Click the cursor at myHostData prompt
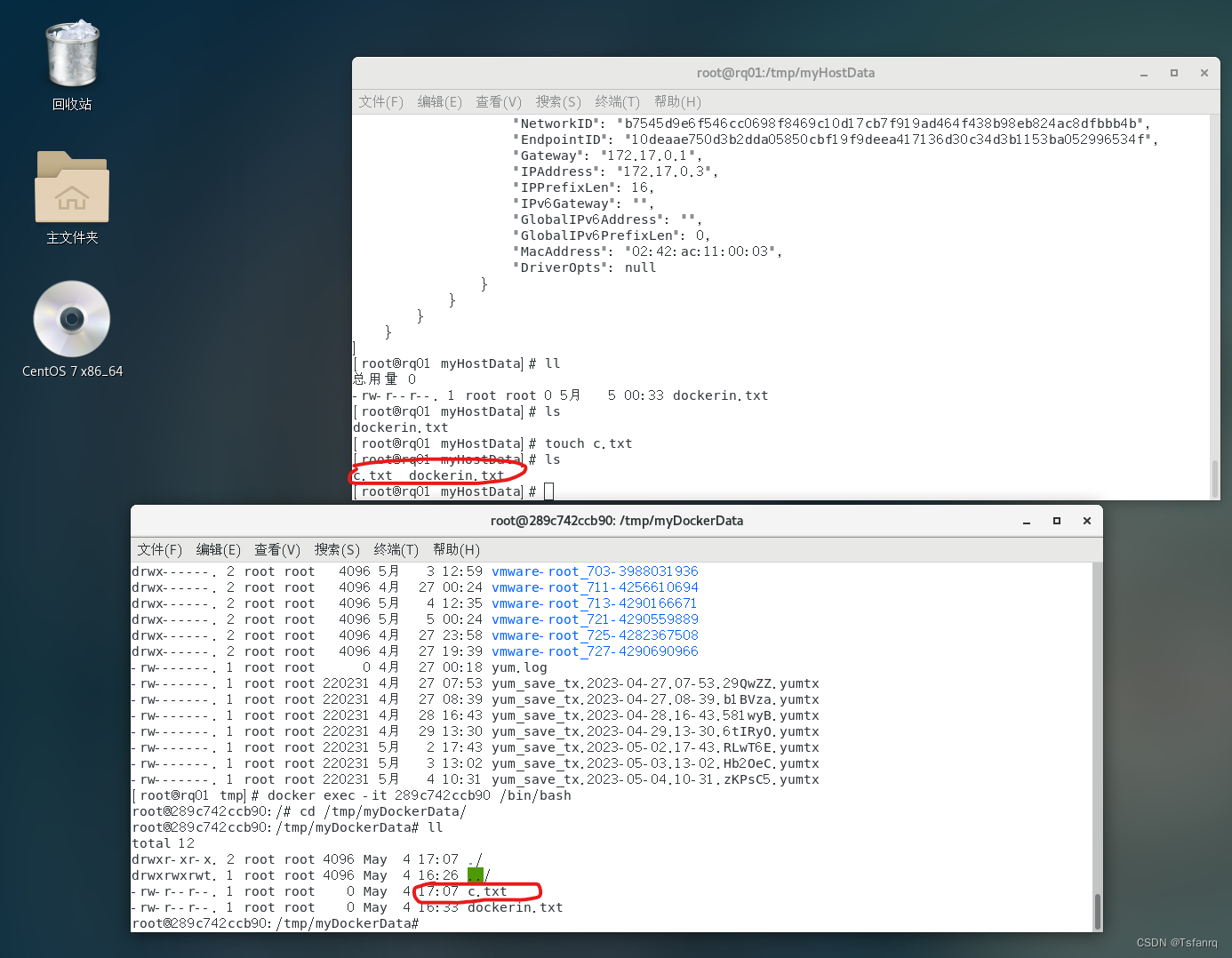The image size is (1232, 958). click(548, 491)
